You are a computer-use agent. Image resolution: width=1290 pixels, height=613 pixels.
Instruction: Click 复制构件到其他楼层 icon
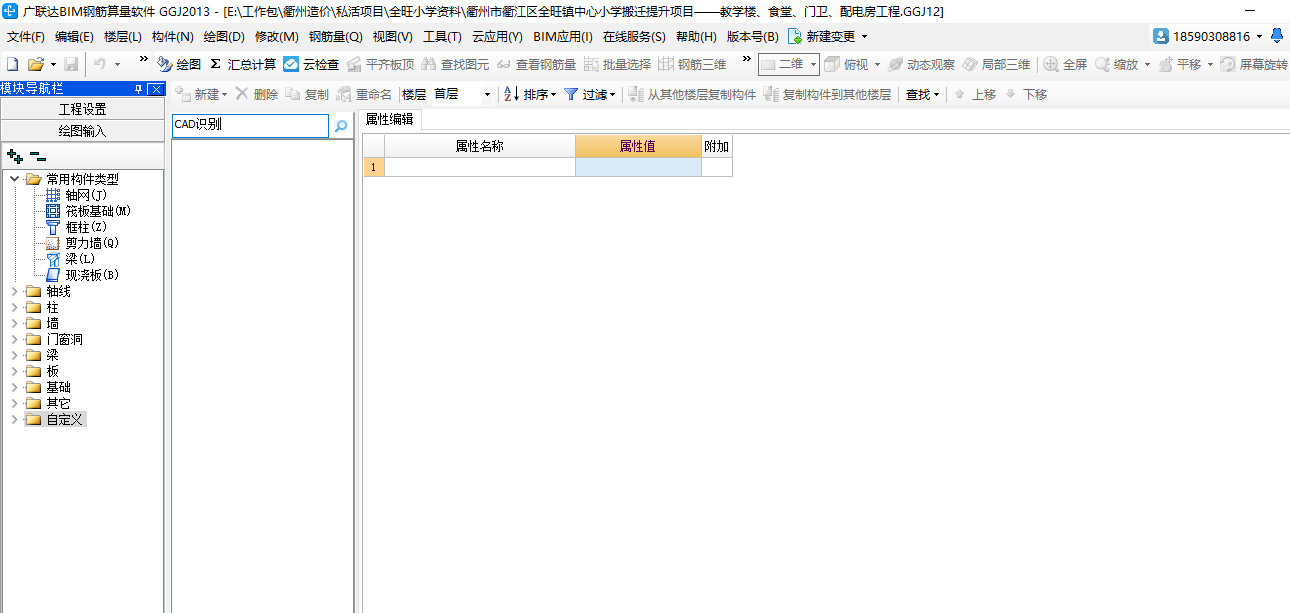(x=771, y=94)
